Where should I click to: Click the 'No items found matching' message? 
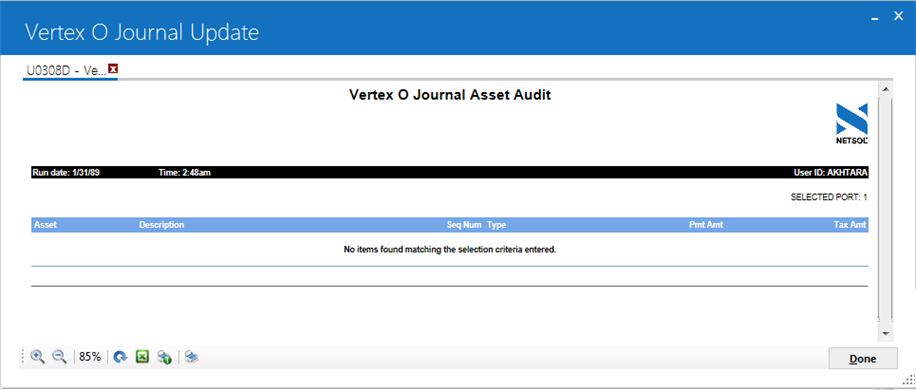point(450,249)
